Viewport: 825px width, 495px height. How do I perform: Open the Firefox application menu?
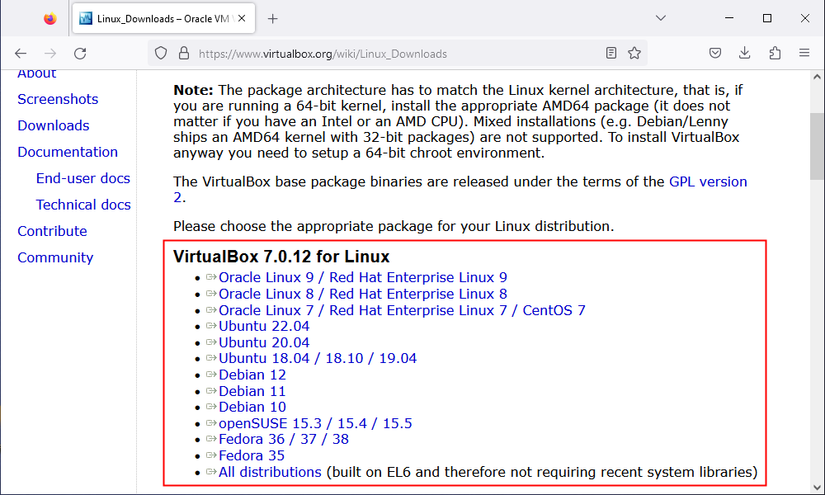coord(804,53)
